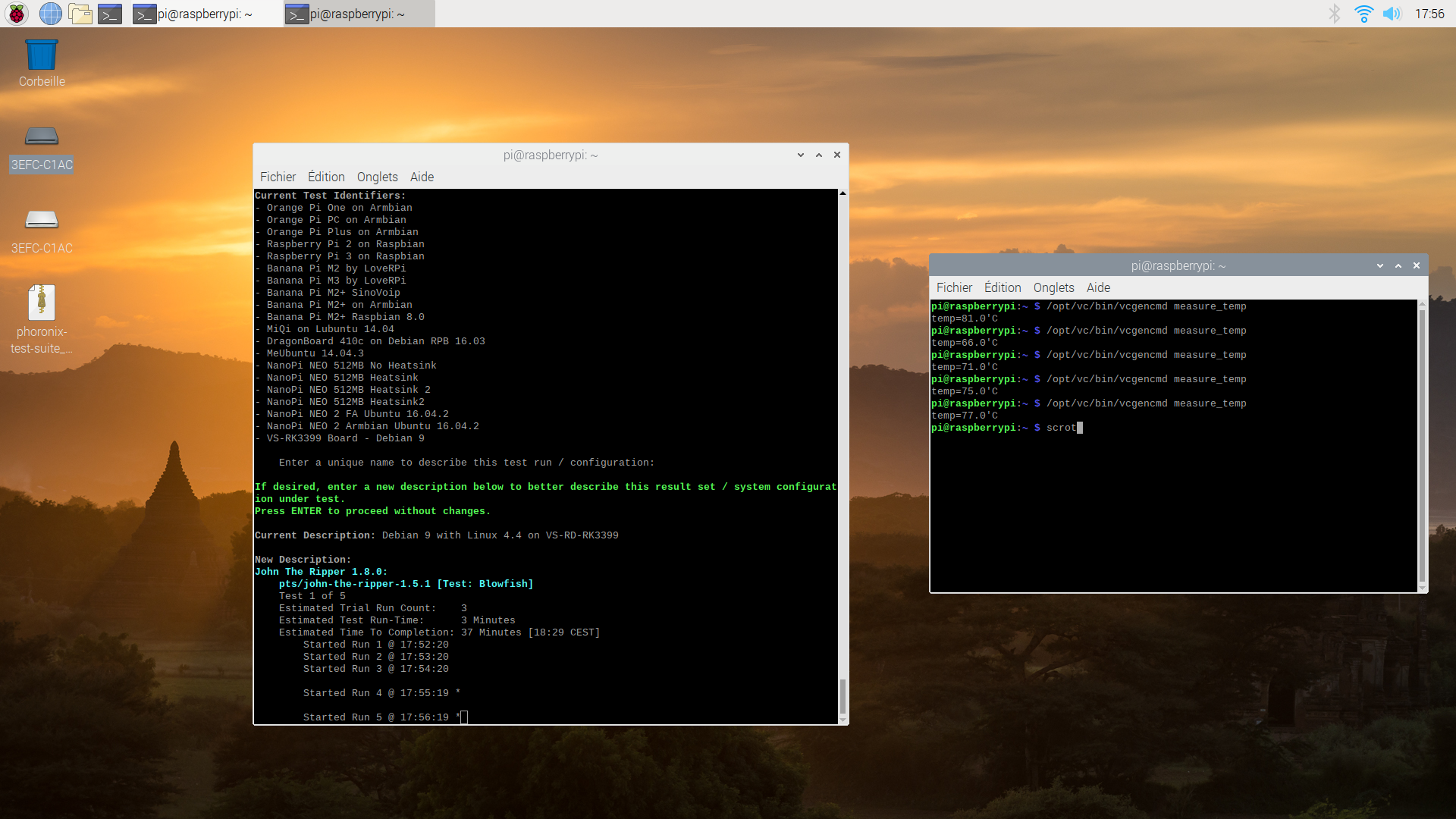Click the left terminal scrollbar thumb
This screenshot has width=1456, height=819.
[x=843, y=695]
